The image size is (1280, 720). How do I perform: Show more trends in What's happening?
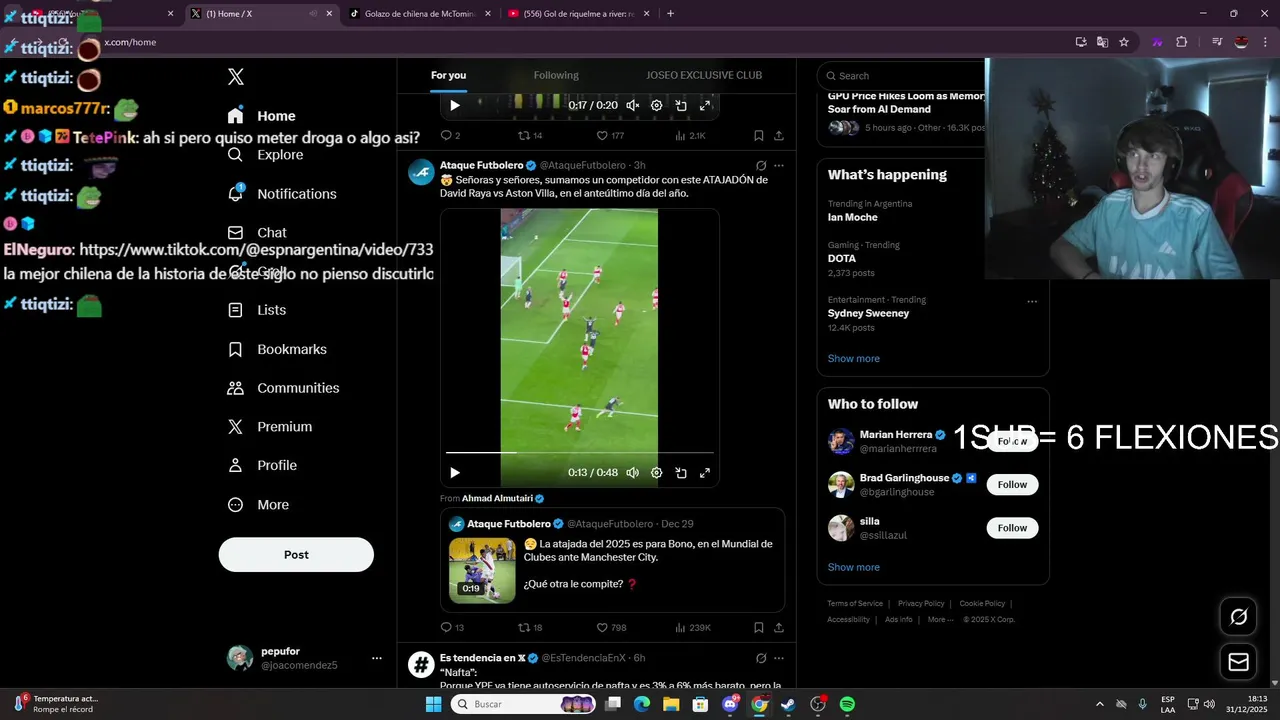tap(854, 359)
